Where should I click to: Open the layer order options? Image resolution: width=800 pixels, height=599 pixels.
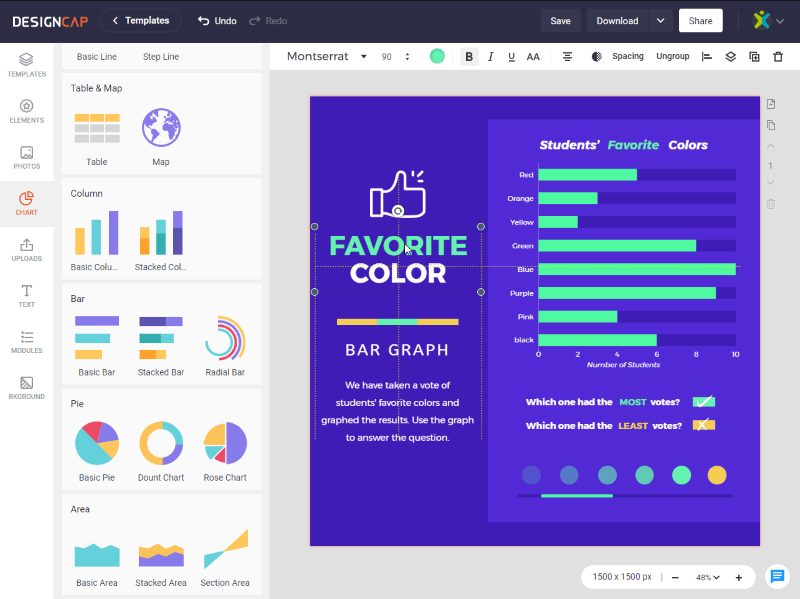pos(731,57)
